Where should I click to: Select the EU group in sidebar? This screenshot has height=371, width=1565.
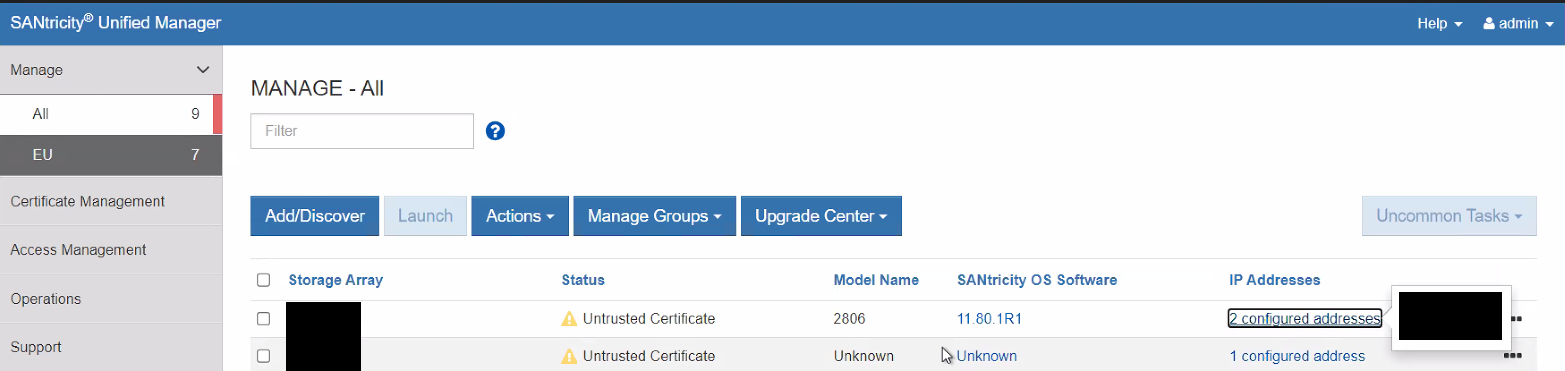[111, 155]
